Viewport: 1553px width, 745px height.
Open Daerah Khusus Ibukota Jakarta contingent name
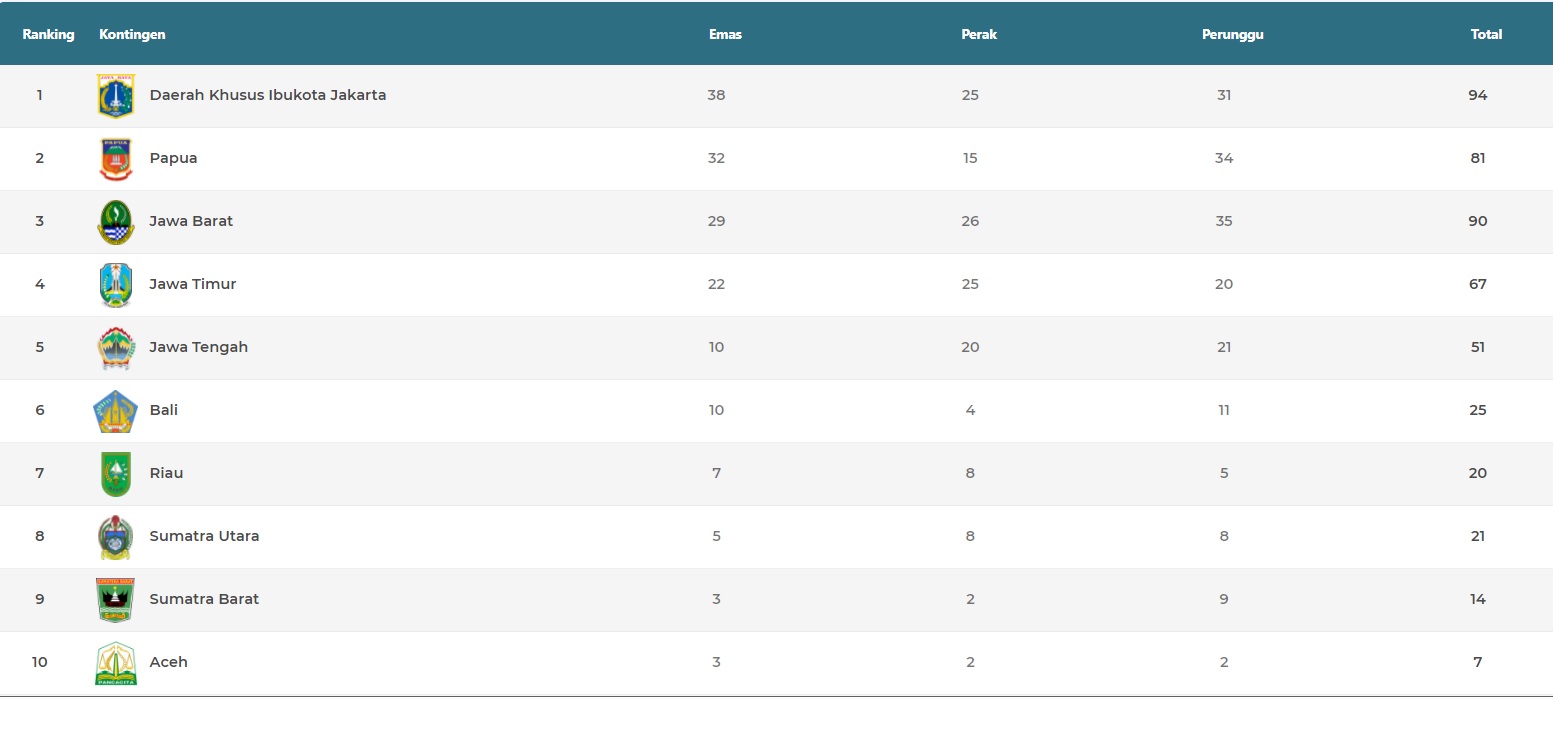[267, 95]
